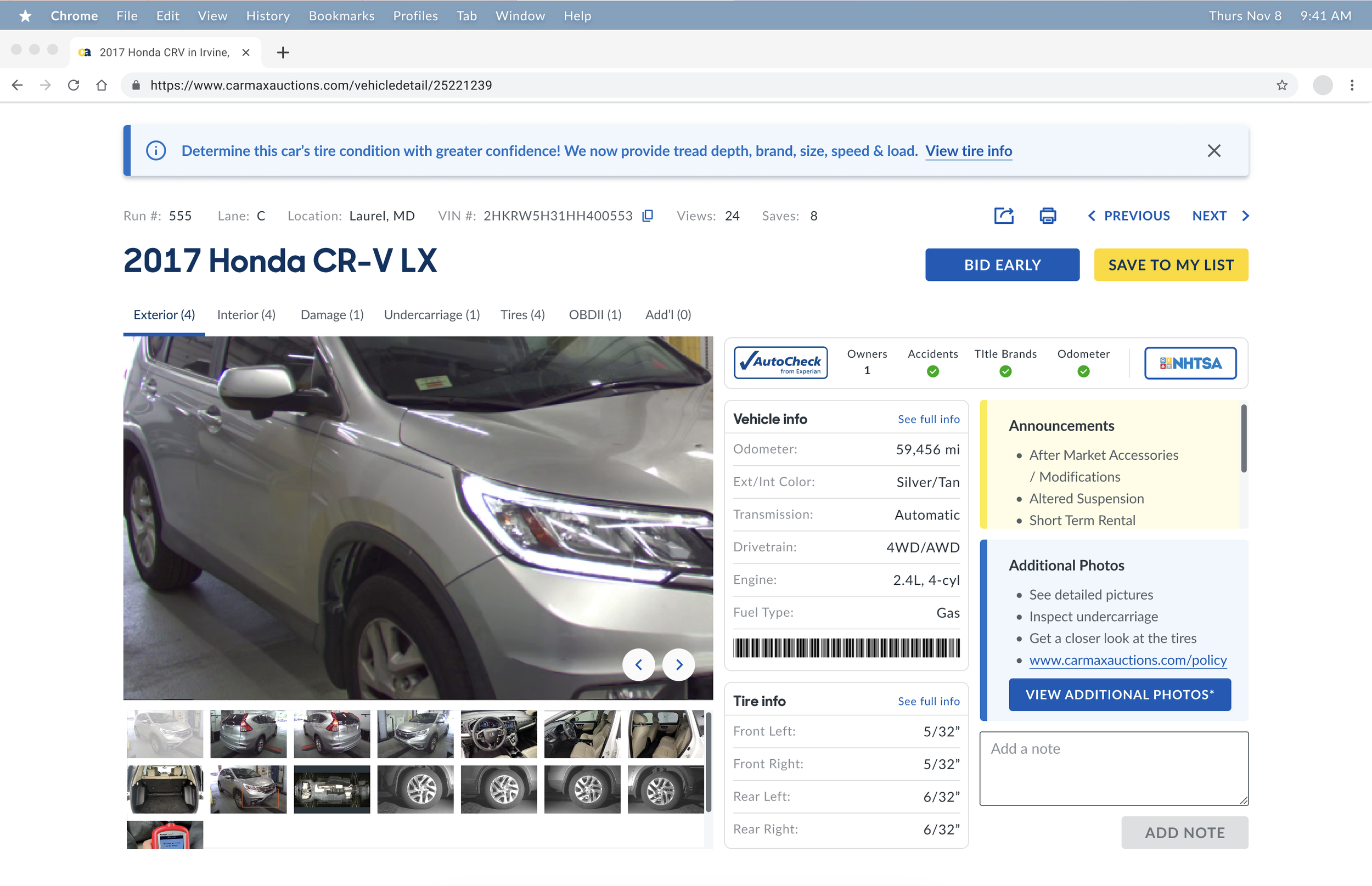
Task: Click the share vehicle icon
Action: (x=1003, y=216)
